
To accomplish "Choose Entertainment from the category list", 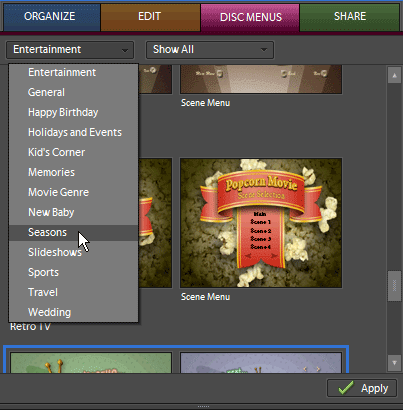I will click(73, 72).
